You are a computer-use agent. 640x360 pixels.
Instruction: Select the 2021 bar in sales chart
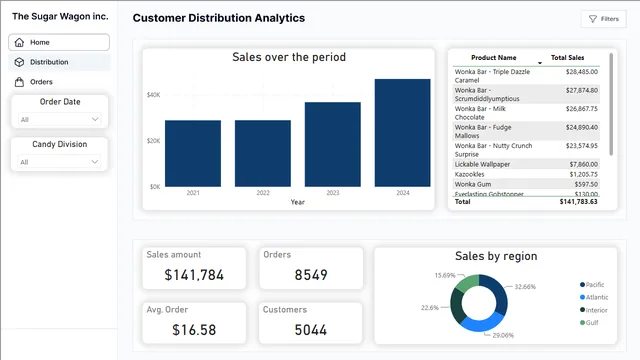193,153
